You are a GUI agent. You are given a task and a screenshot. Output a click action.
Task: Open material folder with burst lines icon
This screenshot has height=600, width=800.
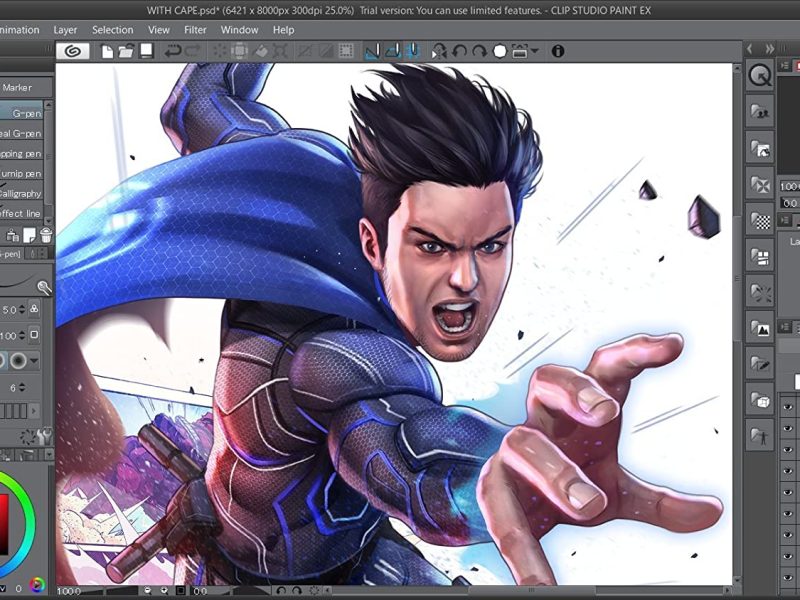(x=760, y=292)
